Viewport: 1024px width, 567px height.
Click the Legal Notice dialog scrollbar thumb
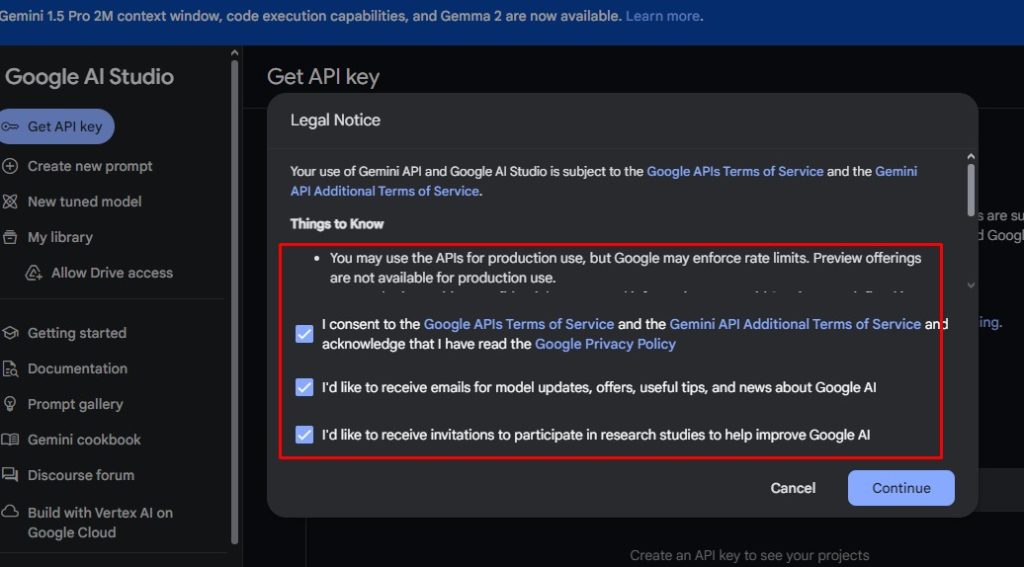tap(970, 189)
